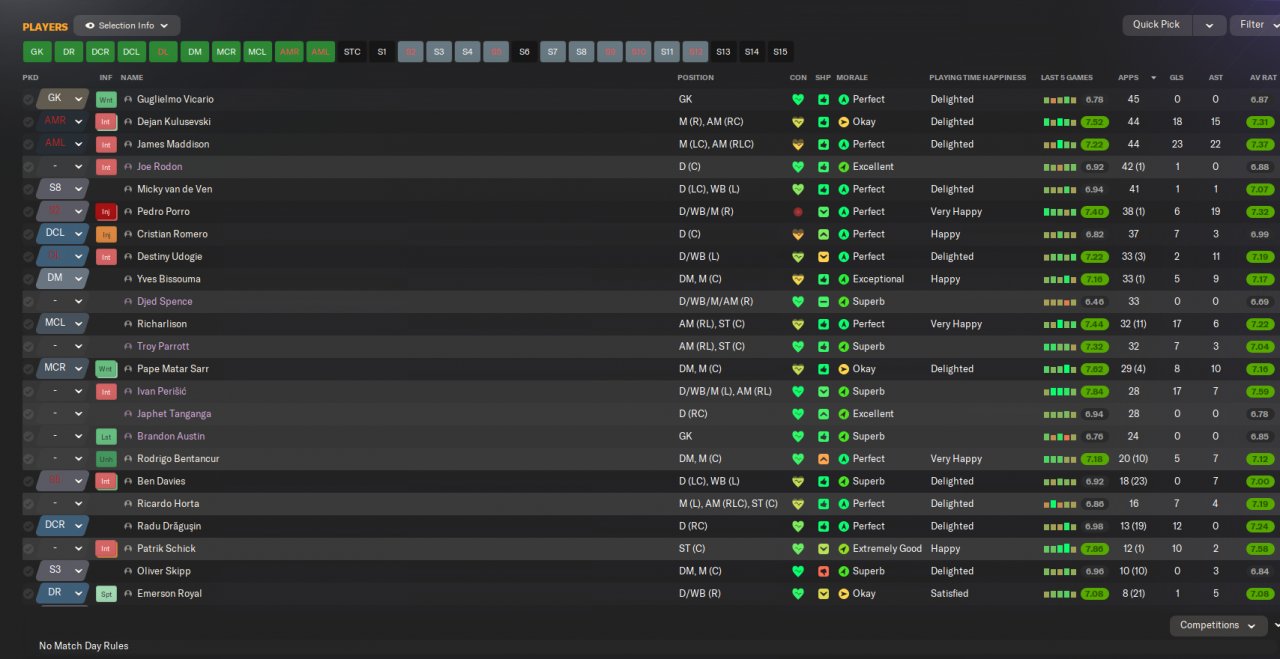Toggle the picked checkbox for Ricardo Horta

click(x=28, y=504)
